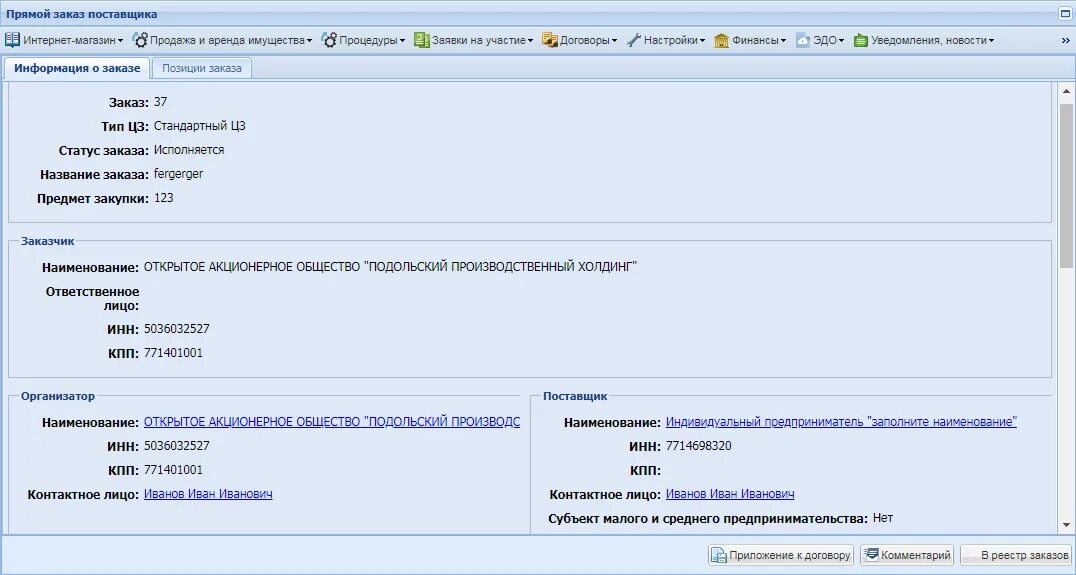Click the Процедуры gear icon
This screenshot has height=575, width=1076.
tap(329, 40)
